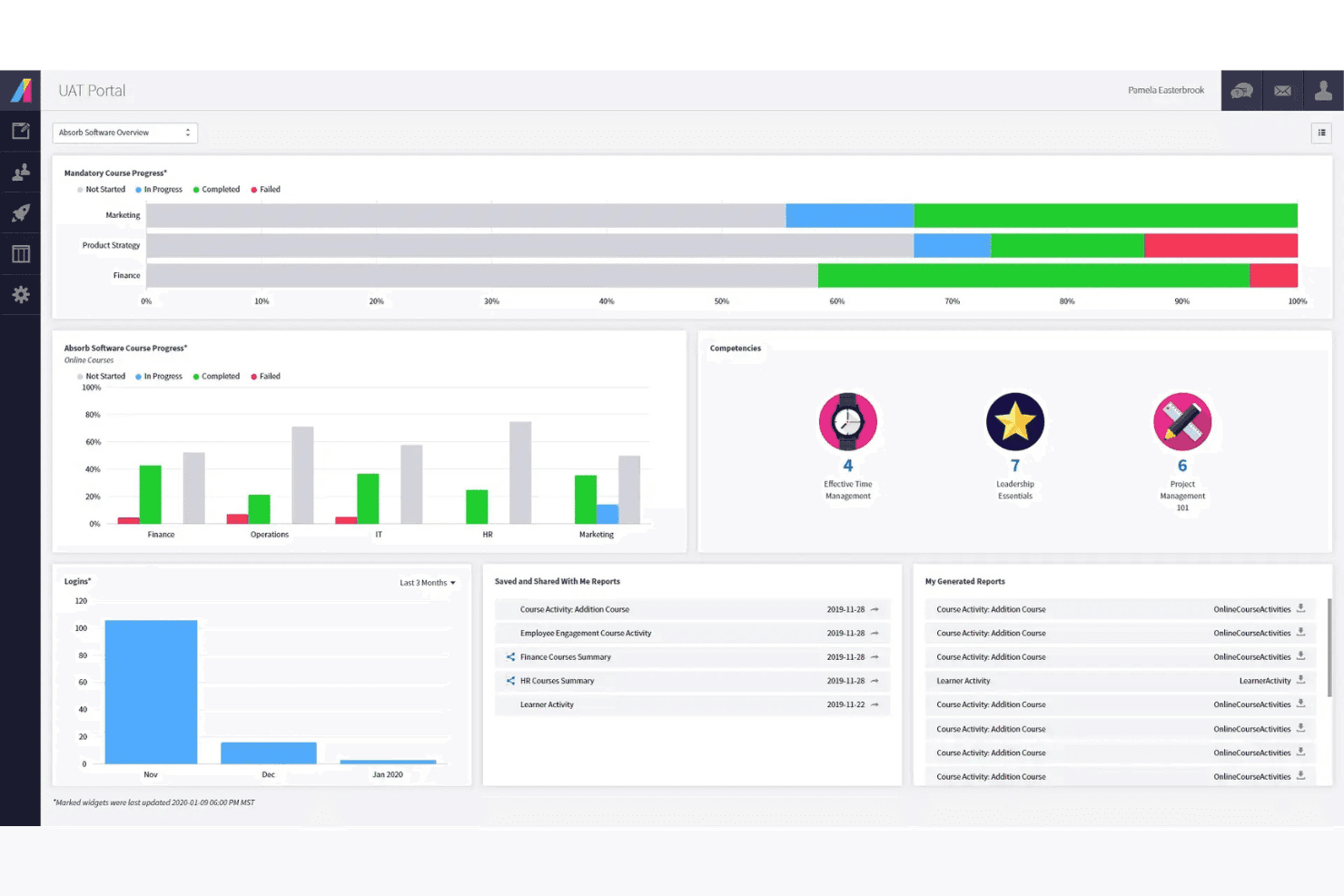Click the UAT Portal title
The height and width of the screenshot is (896, 1344).
[92, 91]
